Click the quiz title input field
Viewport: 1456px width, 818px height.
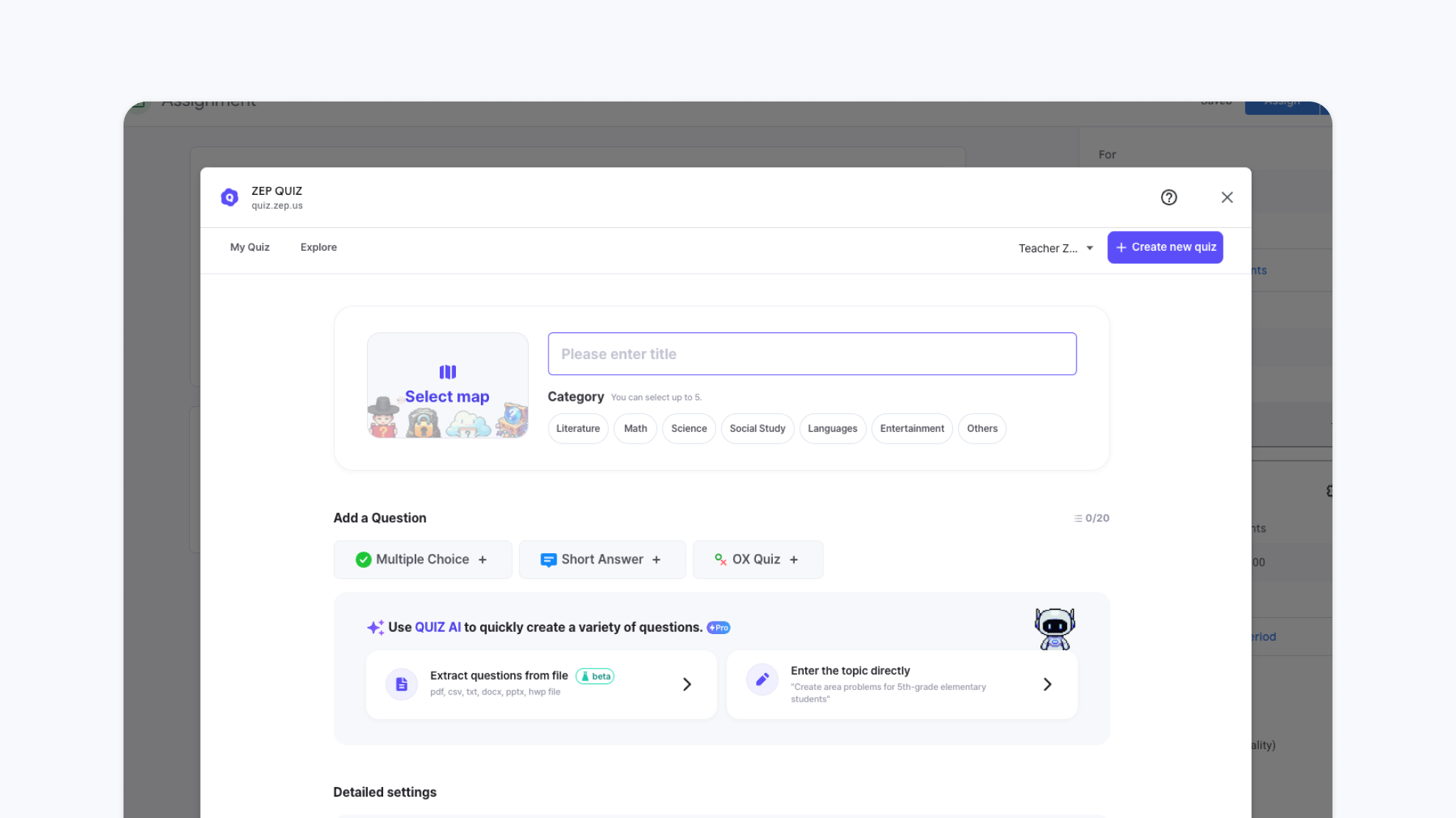point(812,354)
